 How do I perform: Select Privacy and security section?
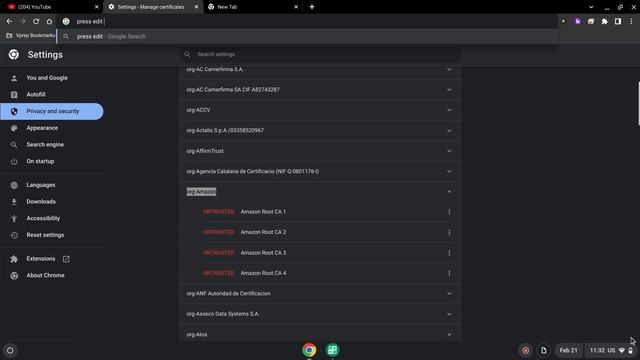pos(52,111)
